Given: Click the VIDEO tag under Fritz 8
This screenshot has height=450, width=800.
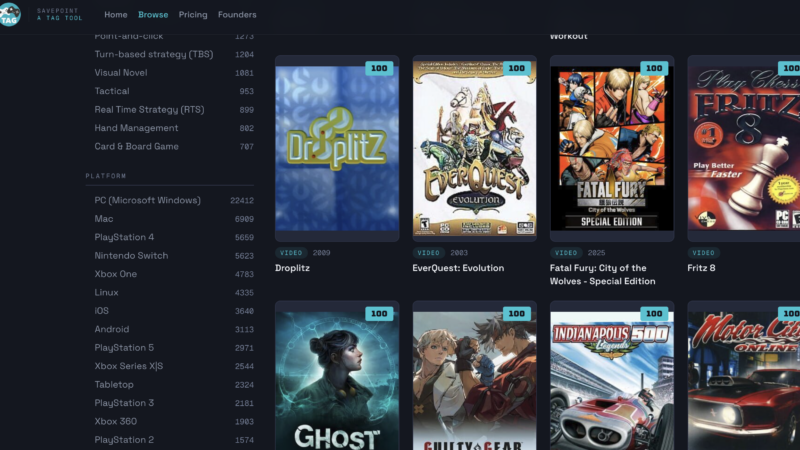Looking at the screenshot, I should tap(704, 253).
